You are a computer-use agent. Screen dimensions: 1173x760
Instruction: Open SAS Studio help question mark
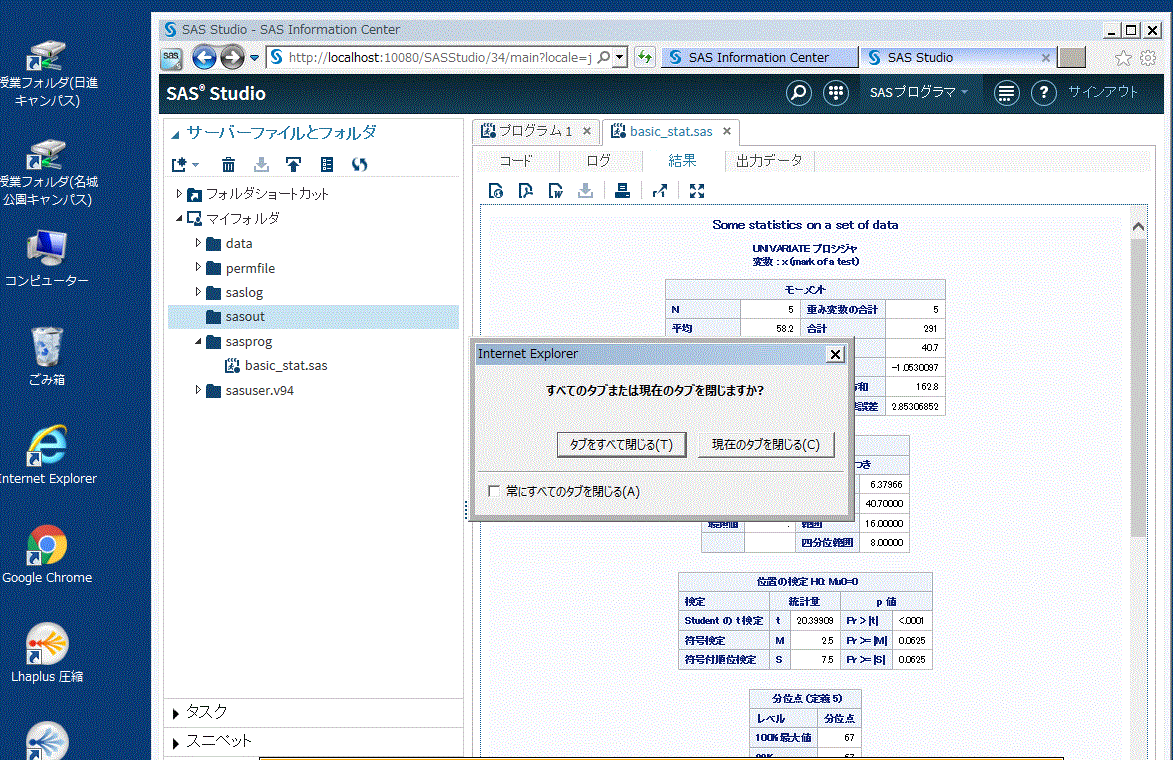(1044, 93)
